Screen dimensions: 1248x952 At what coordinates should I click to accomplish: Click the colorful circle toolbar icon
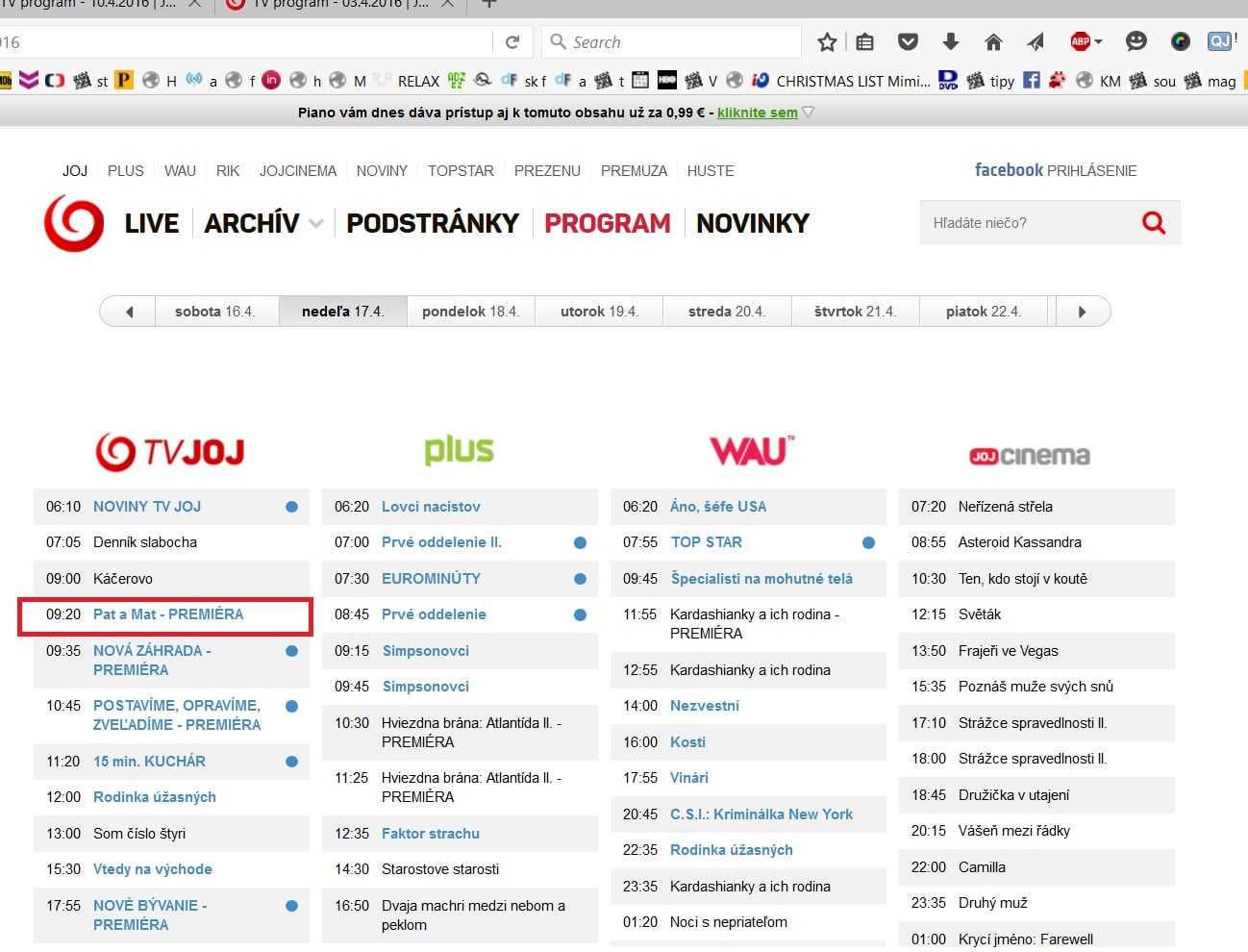tap(1181, 41)
